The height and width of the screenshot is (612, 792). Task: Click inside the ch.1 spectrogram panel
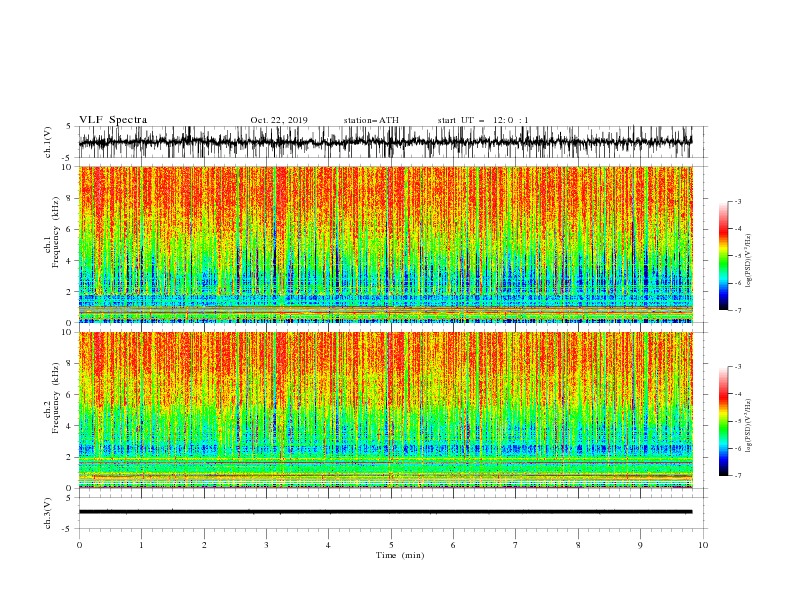click(385, 244)
